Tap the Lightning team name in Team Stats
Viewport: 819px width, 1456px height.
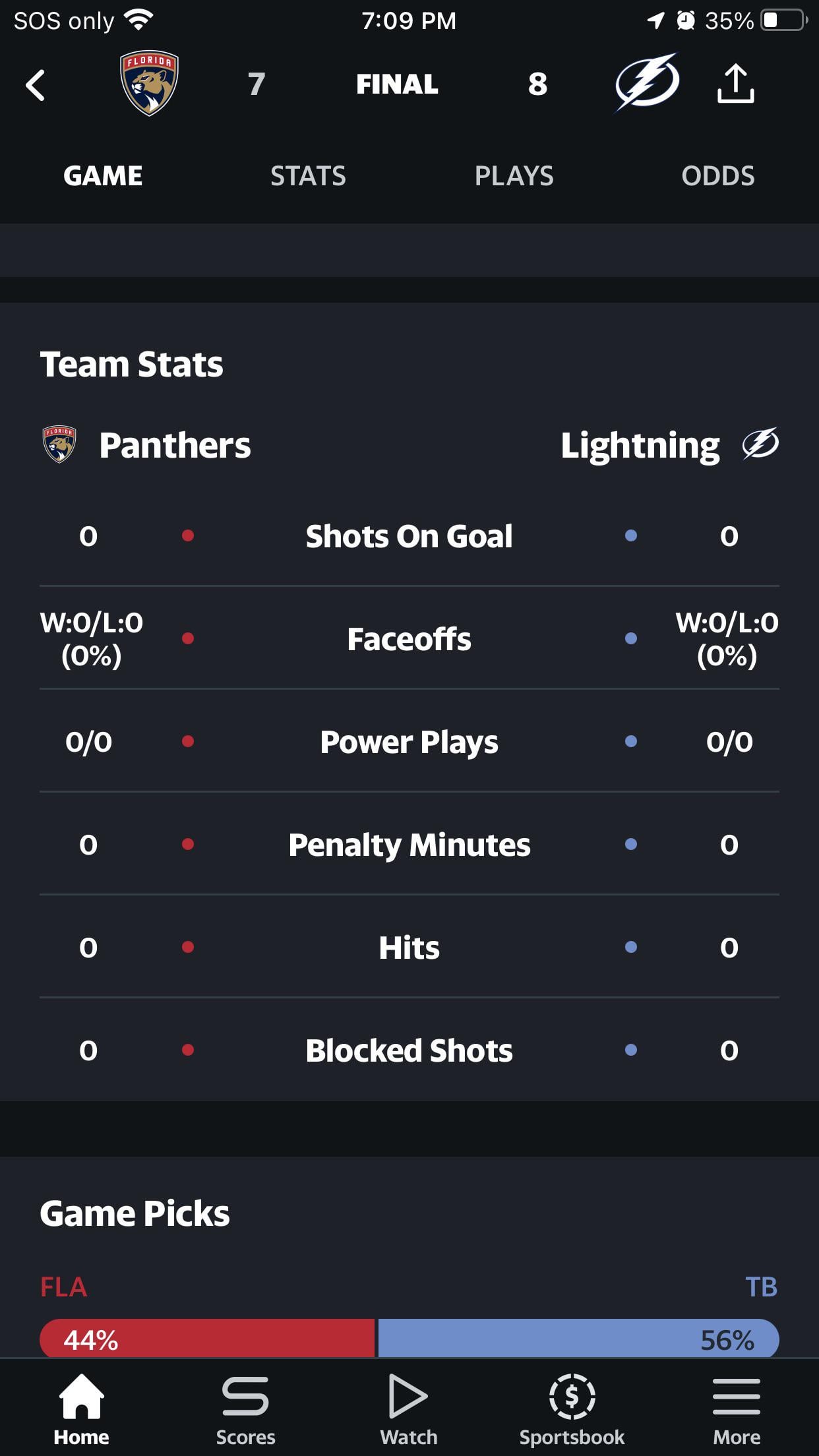click(640, 445)
